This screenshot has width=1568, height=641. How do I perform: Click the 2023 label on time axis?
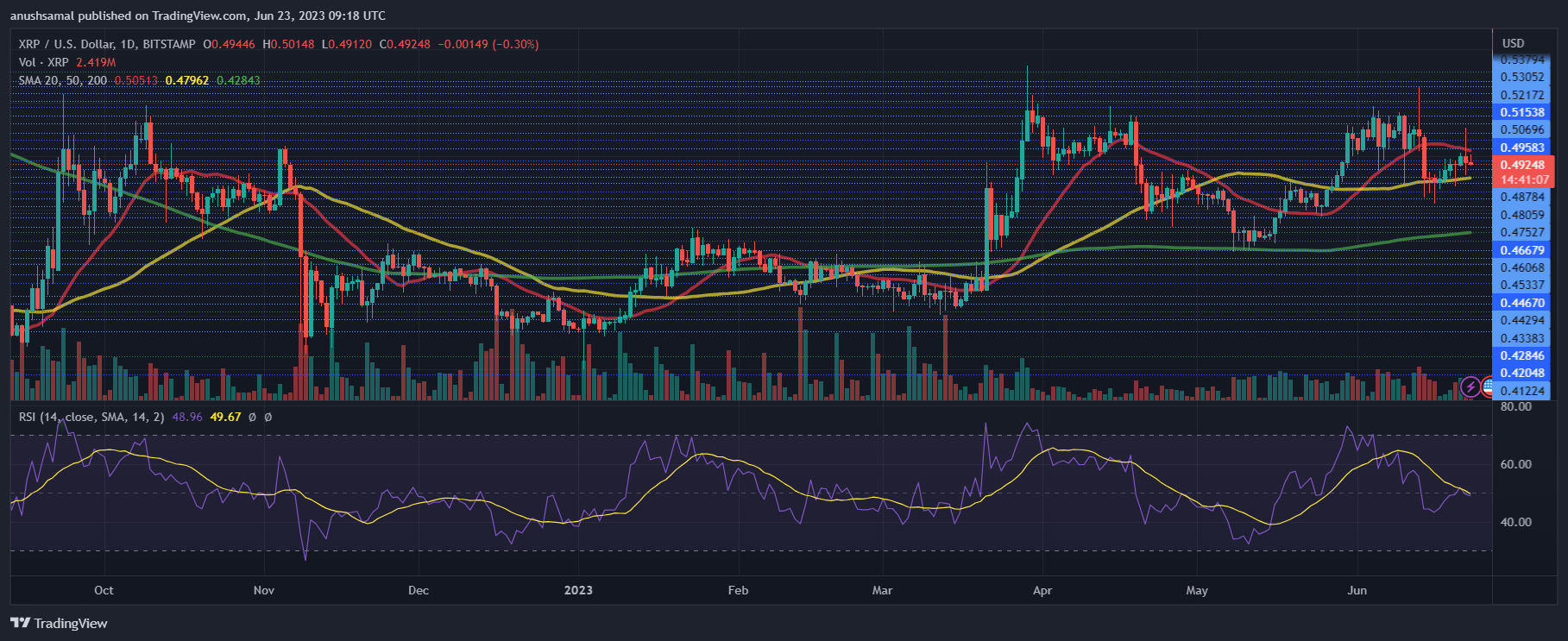click(578, 590)
